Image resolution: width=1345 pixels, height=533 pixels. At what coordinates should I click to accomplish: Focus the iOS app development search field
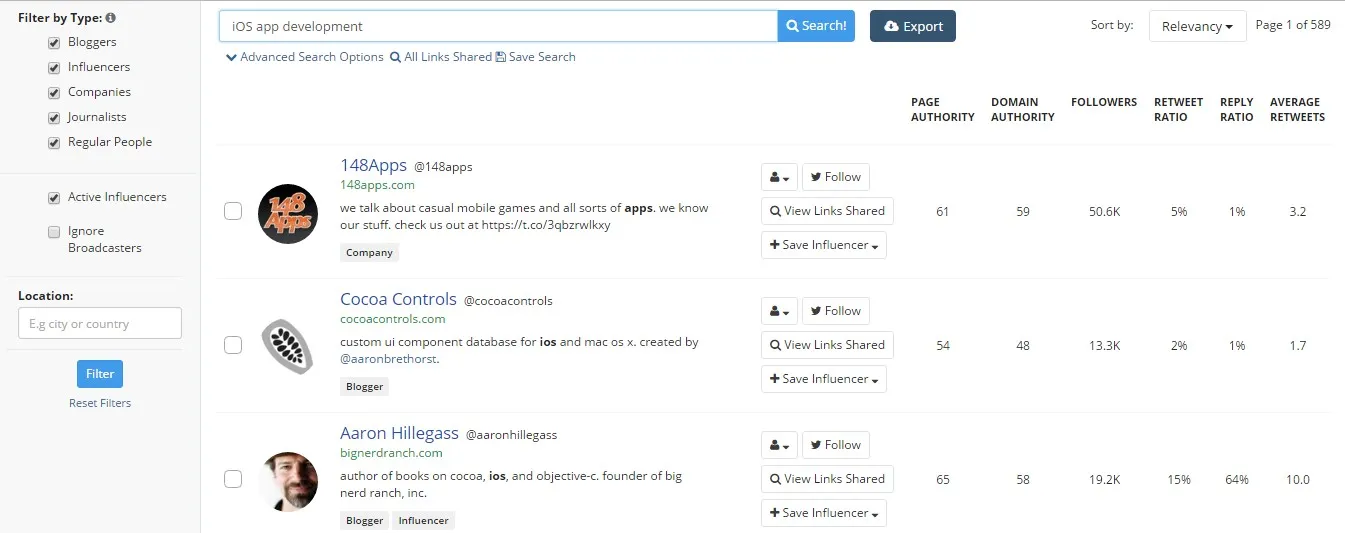(498, 26)
